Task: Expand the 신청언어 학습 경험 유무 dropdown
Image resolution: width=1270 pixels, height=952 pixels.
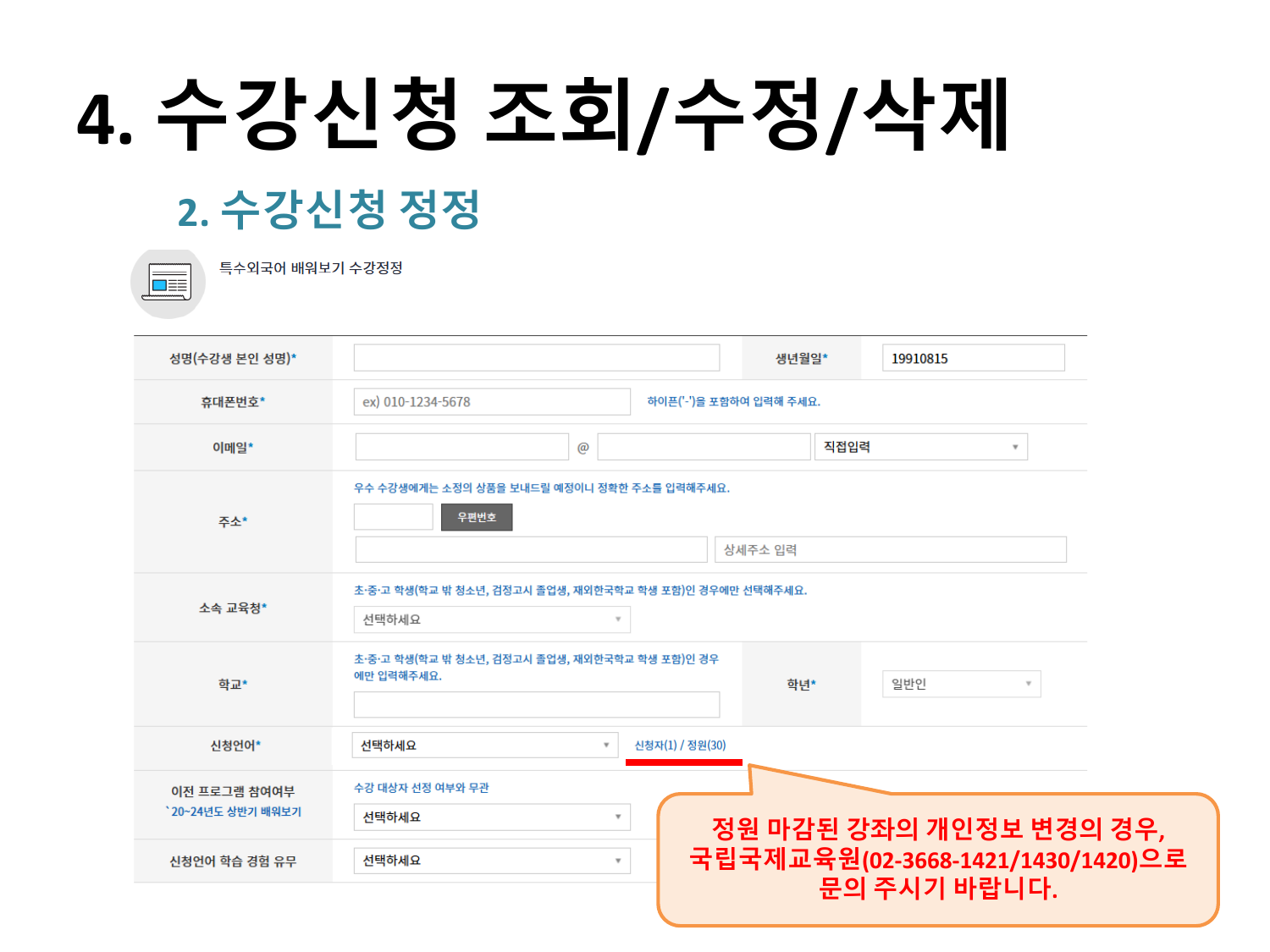Action: tap(491, 861)
